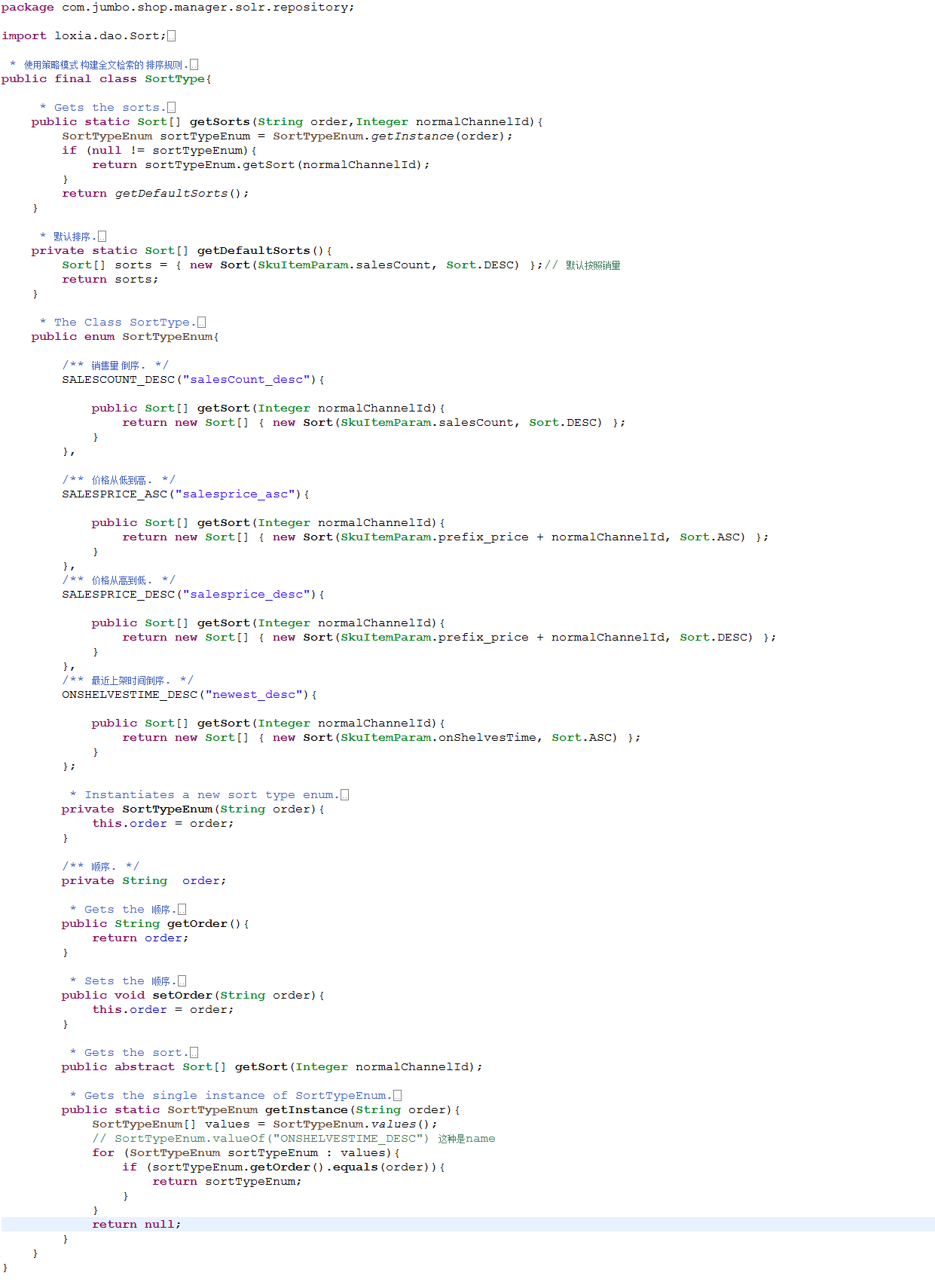Viewport: 935px width, 1288px height.
Task: Click the '价格从高到低' comment
Action: point(118,580)
